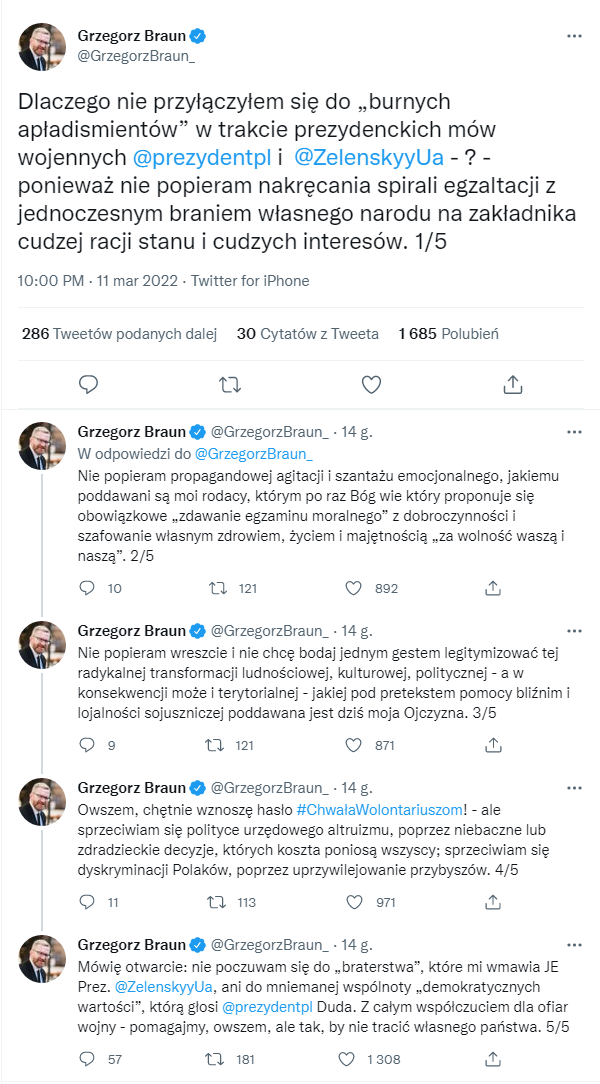Open more options on the main tweet
This screenshot has height=1084, width=600.
(574, 36)
